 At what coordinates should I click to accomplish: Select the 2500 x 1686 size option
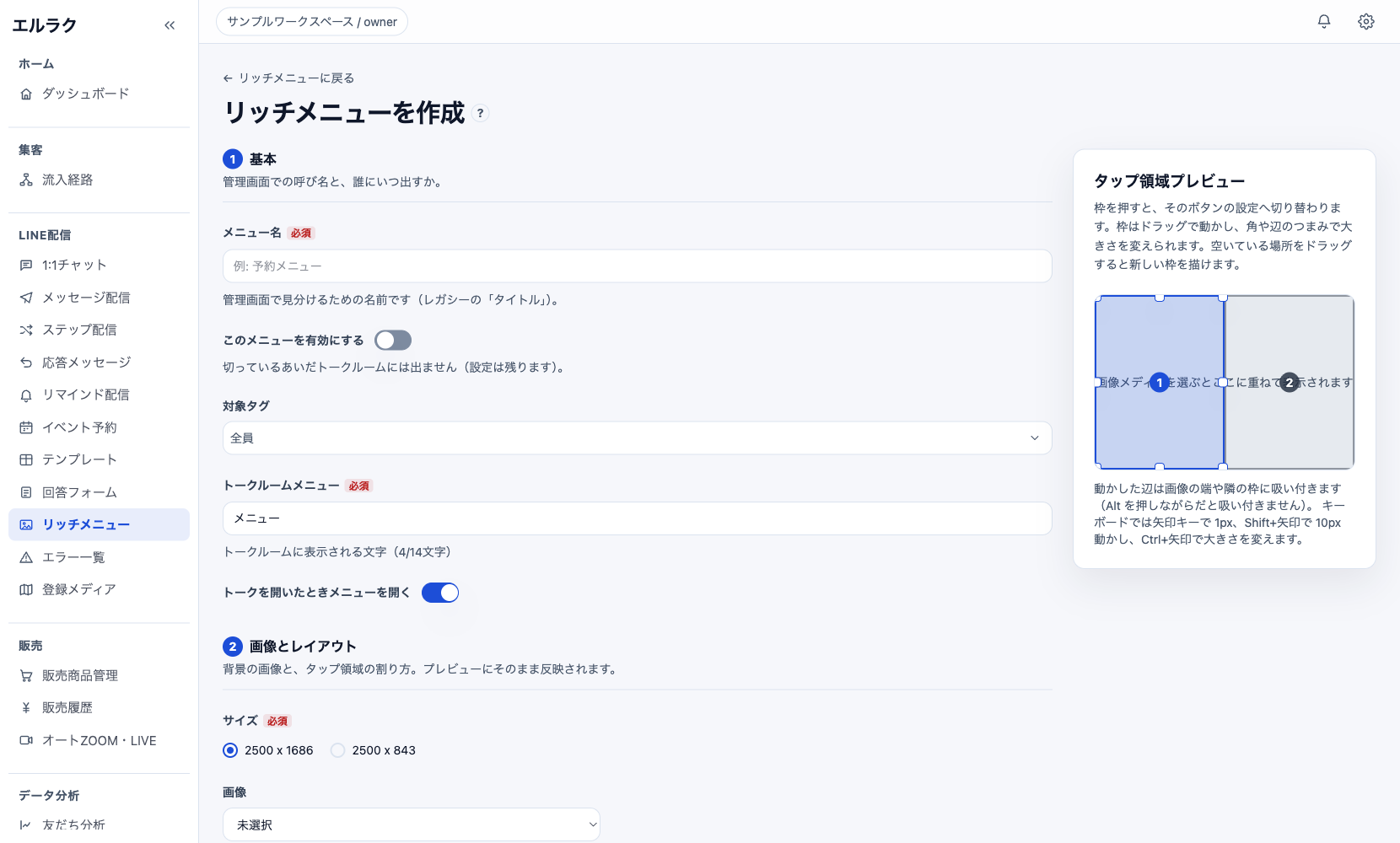[230, 750]
